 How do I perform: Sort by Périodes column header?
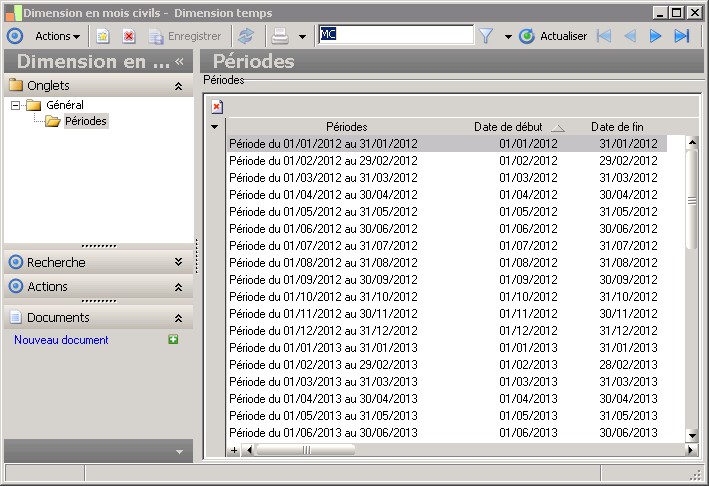(x=346, y=127)
